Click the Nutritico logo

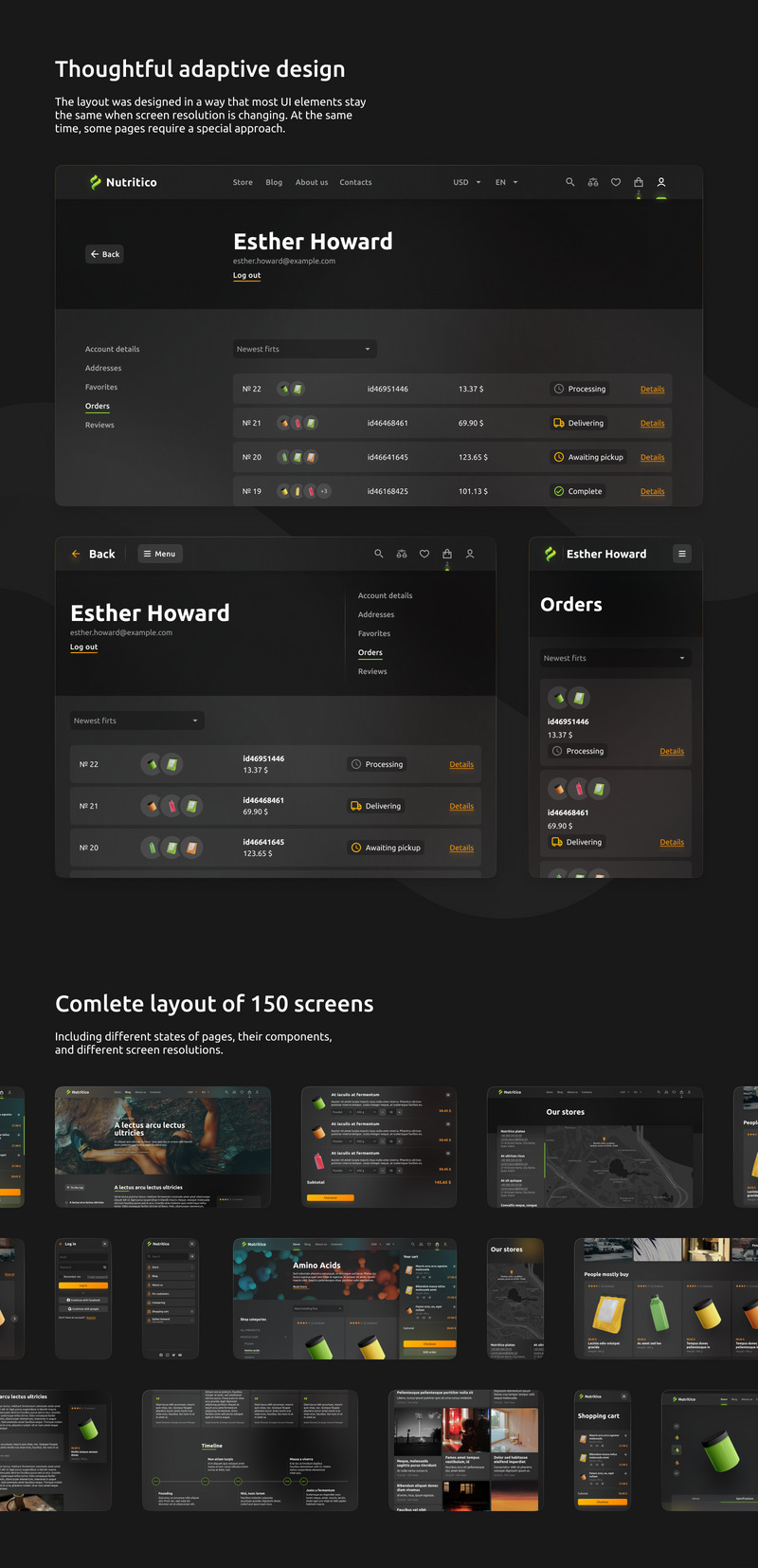[123, 182]
